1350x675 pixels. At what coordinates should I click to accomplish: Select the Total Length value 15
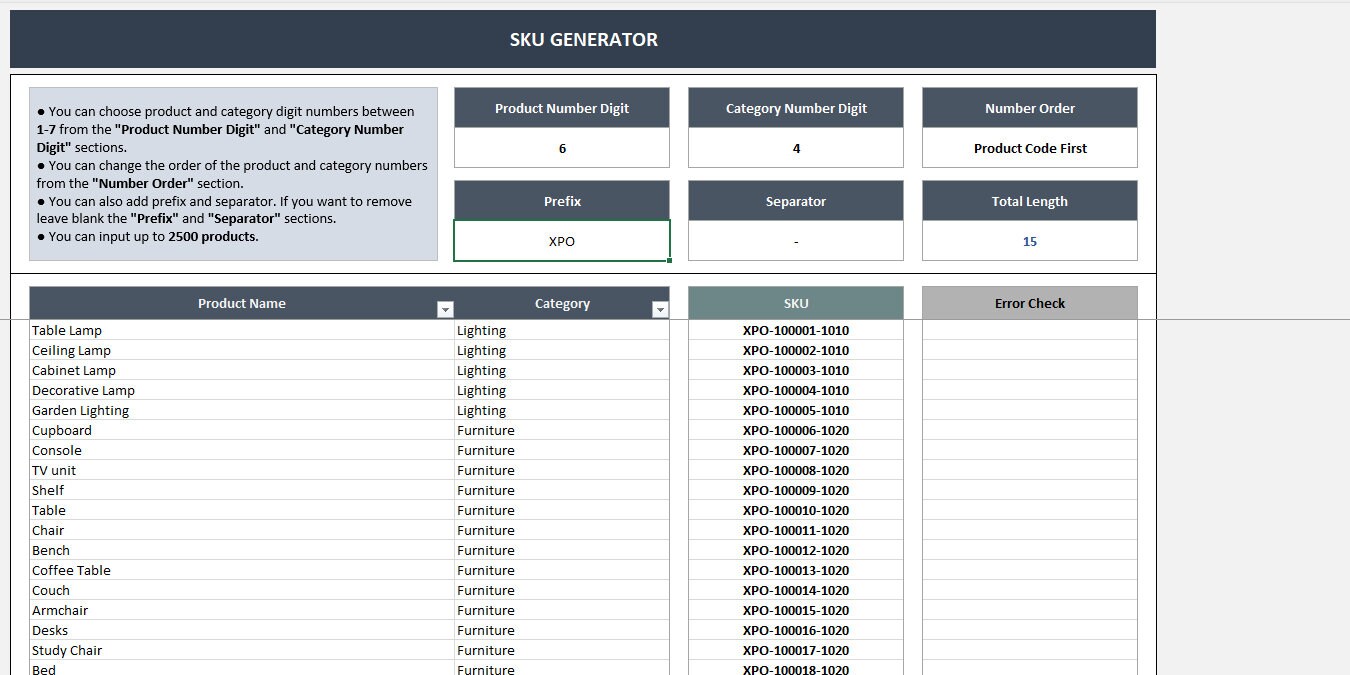pyautogui.click(x=1029, y=241)
